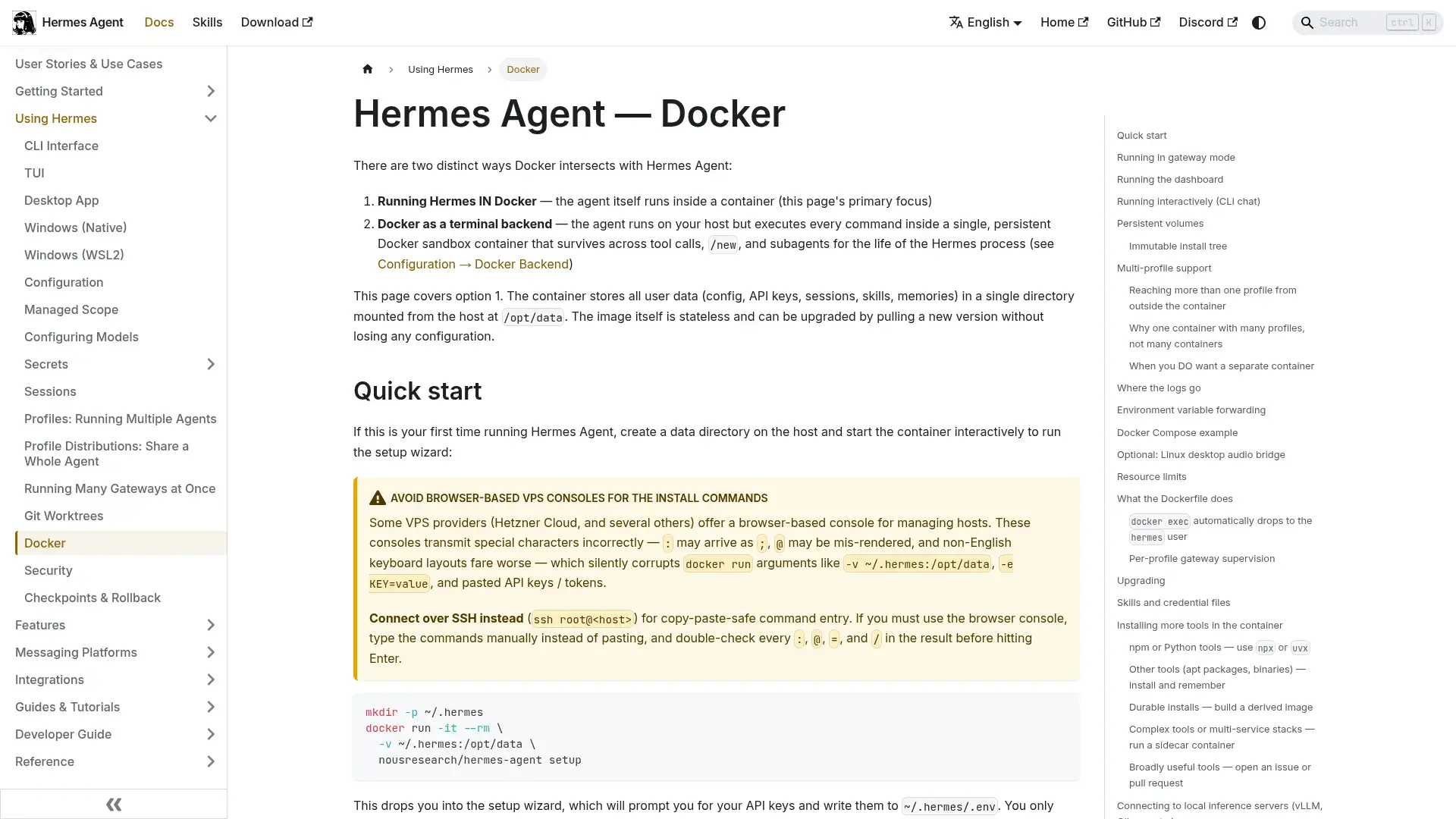
Task: Open the GitHub external link
Action: [x=1133, y=22]
